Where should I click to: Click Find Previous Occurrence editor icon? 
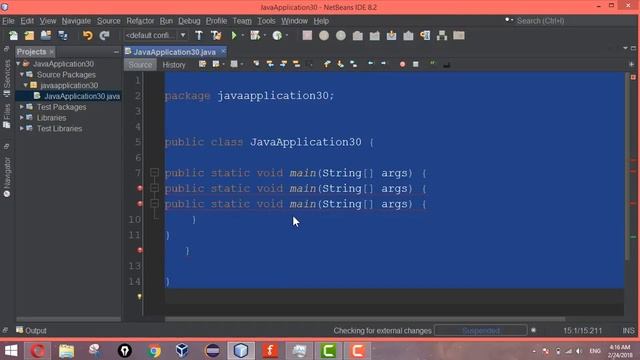(x=270, y=64)
